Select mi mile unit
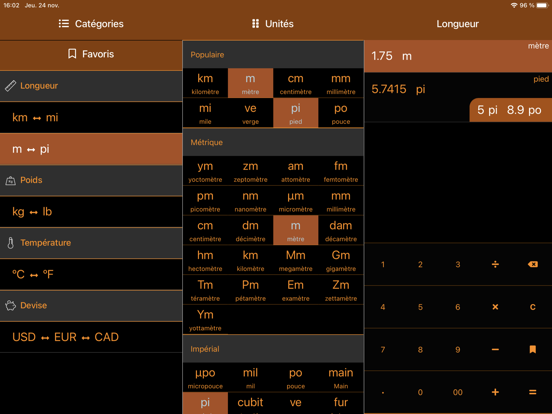This screenshot has width=552, height=414. click(205, 113)
